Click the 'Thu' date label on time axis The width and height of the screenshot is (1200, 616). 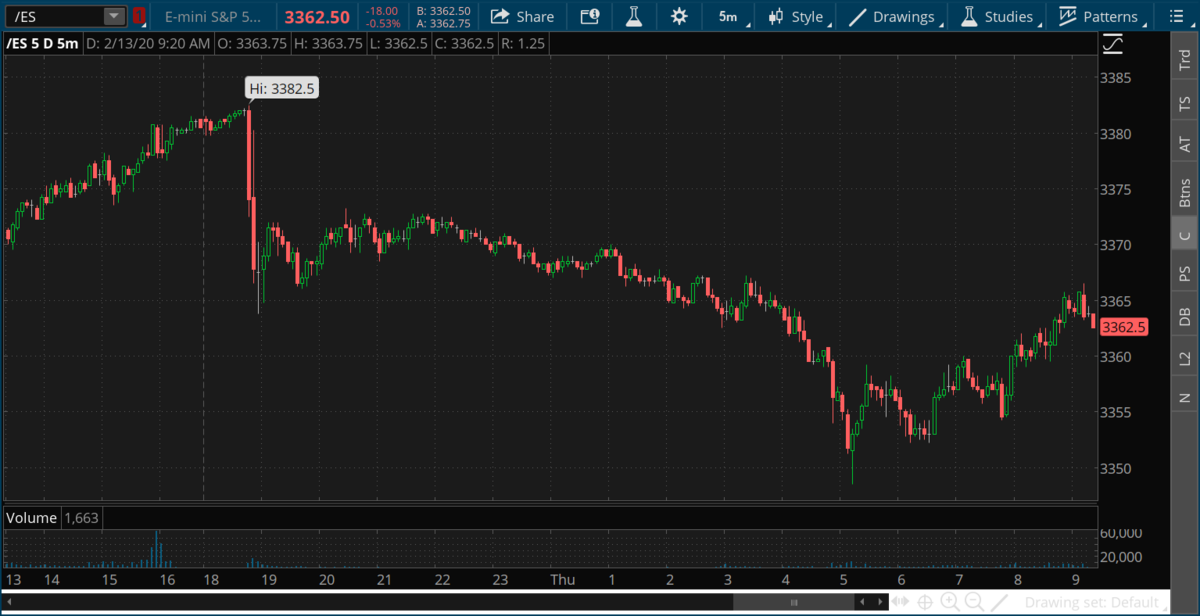coord(563,580)
